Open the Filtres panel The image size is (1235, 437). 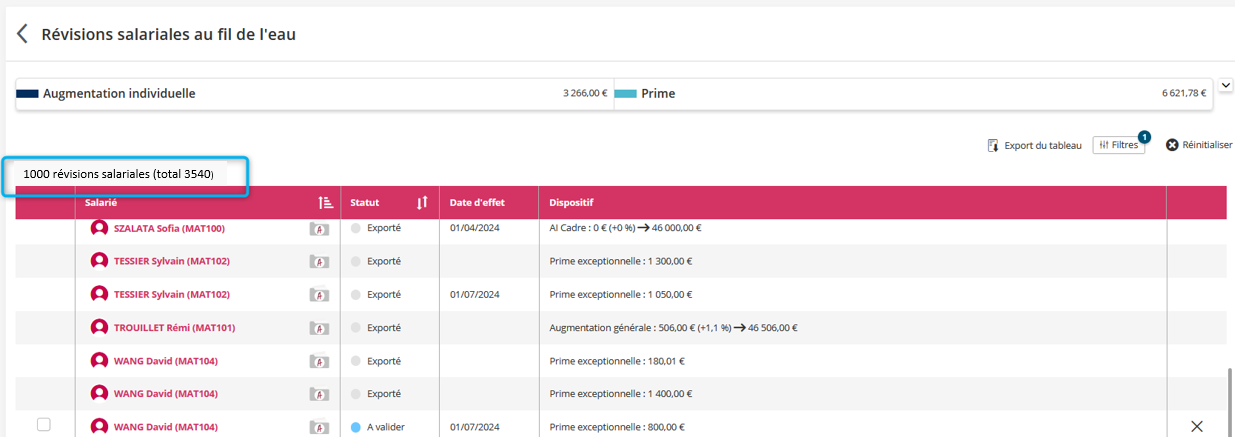pyautogui.click(x=1118, y=145)
